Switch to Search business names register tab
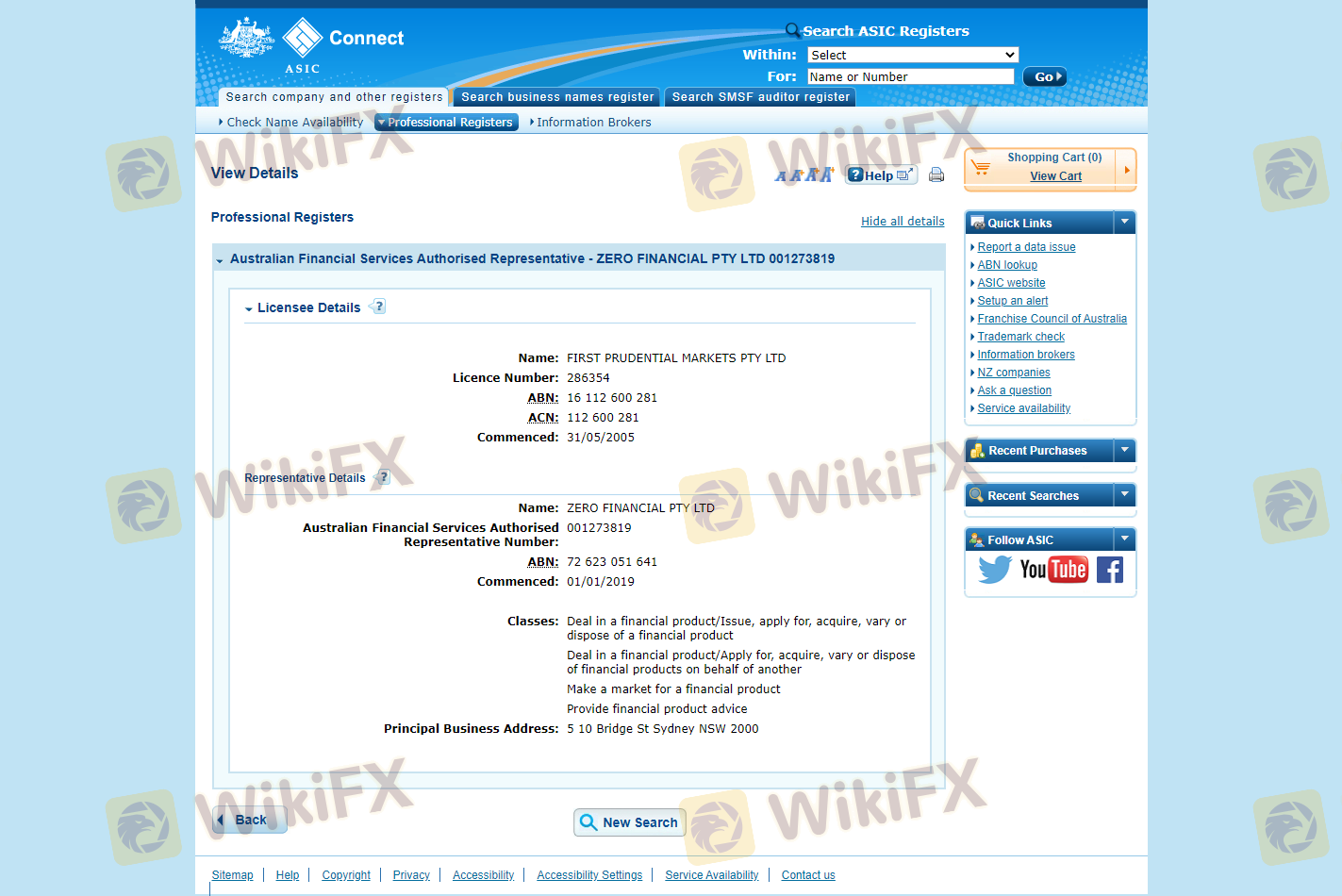Screen dimensions: 1342x896 coord(556,97)
